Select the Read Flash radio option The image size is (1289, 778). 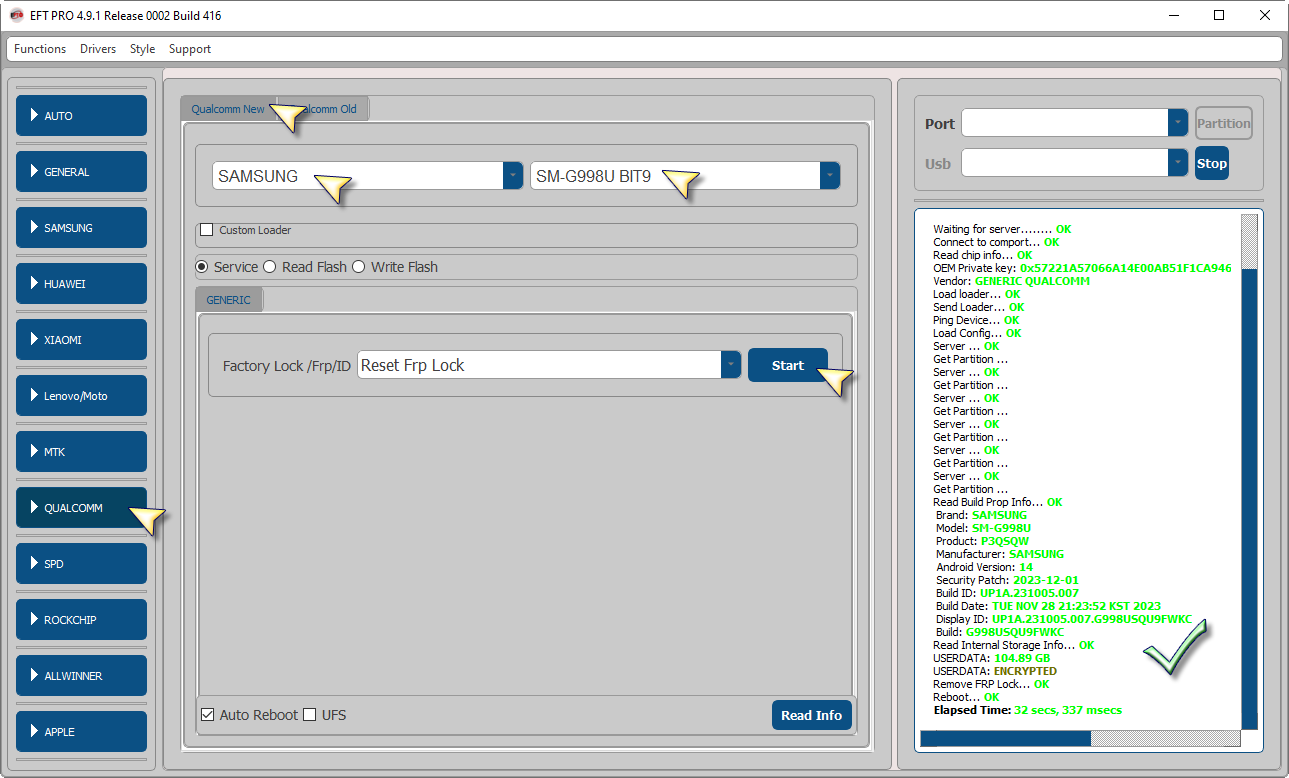(x=270, y=267)
